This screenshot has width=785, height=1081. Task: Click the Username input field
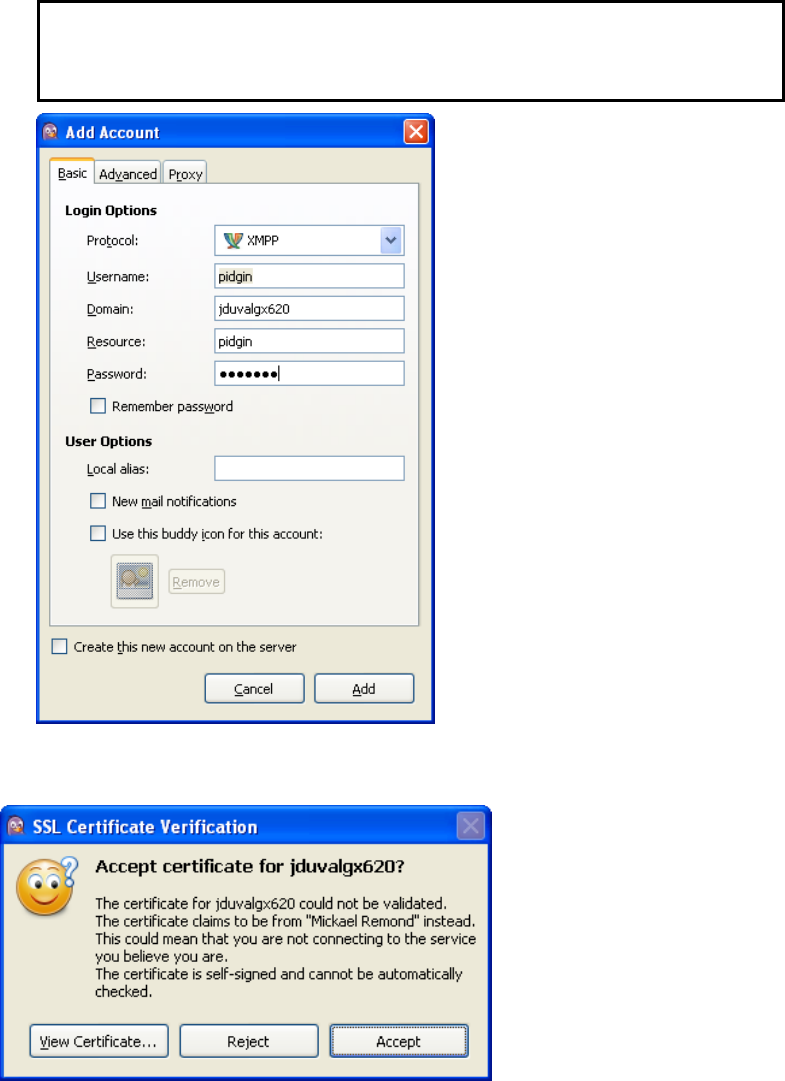pos(309,276)
